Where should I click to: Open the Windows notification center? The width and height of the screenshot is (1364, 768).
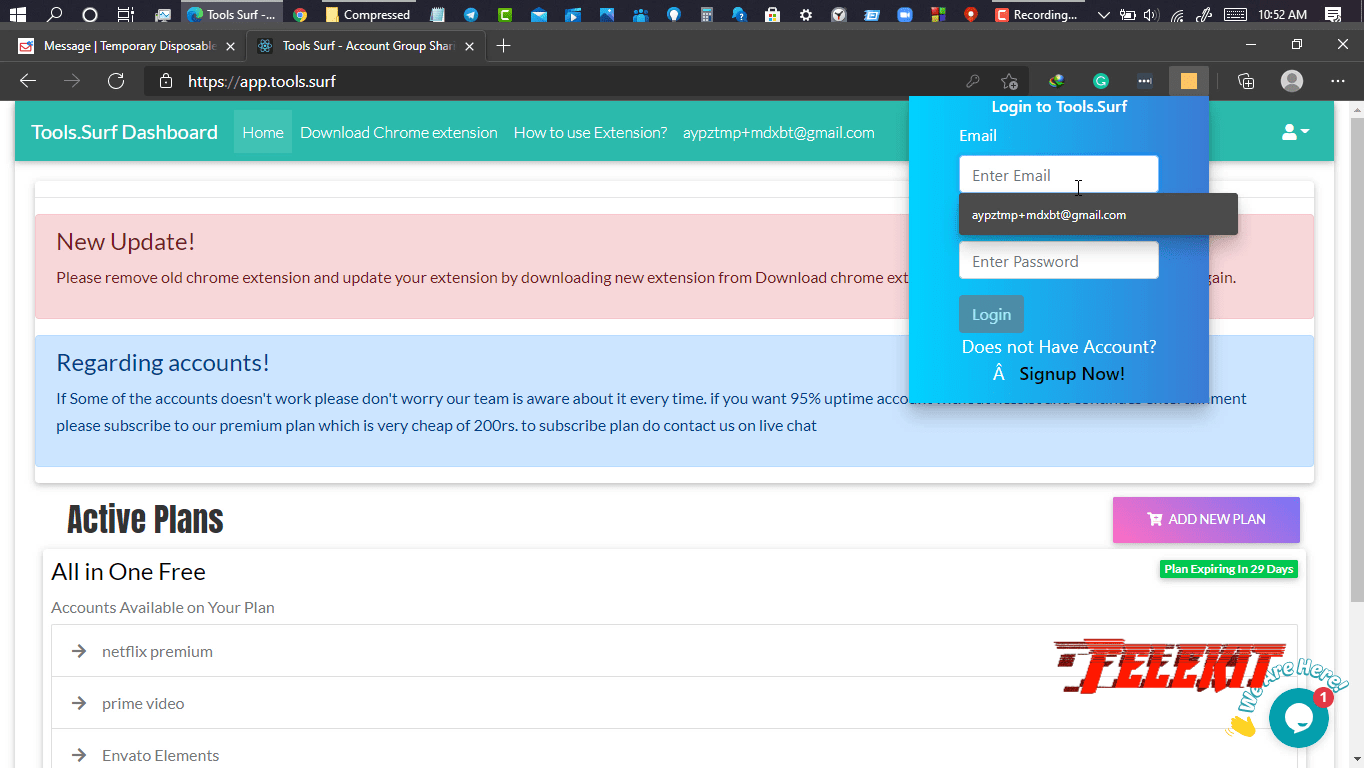tap(1332, 14)
